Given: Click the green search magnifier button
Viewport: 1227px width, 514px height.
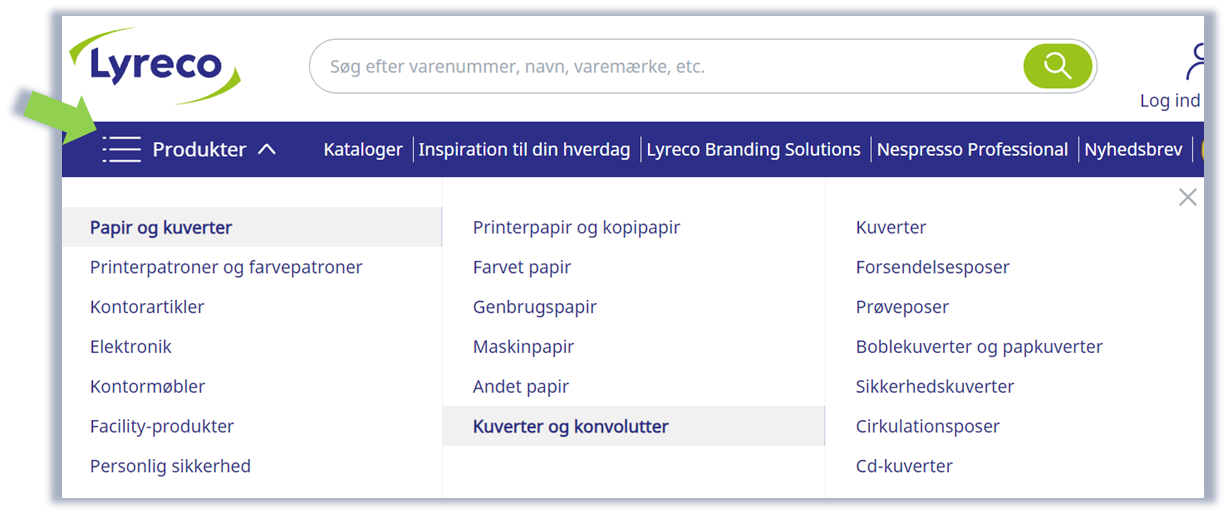Looking at the screenshot, I should point(1057,66).
